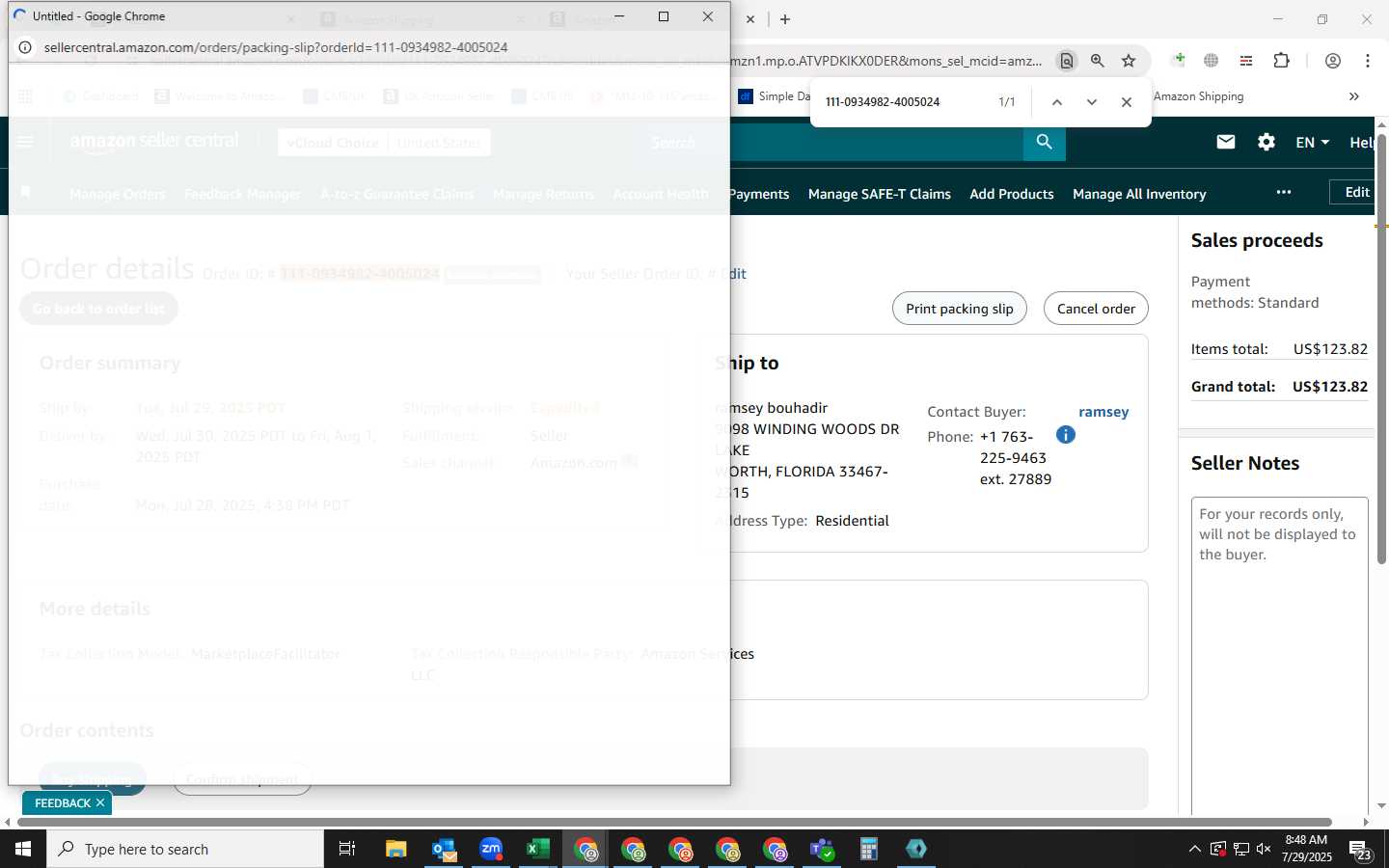Open the ramsey contact buyer link
The height and width of the screenshot is (868, 1389).
1103,412
